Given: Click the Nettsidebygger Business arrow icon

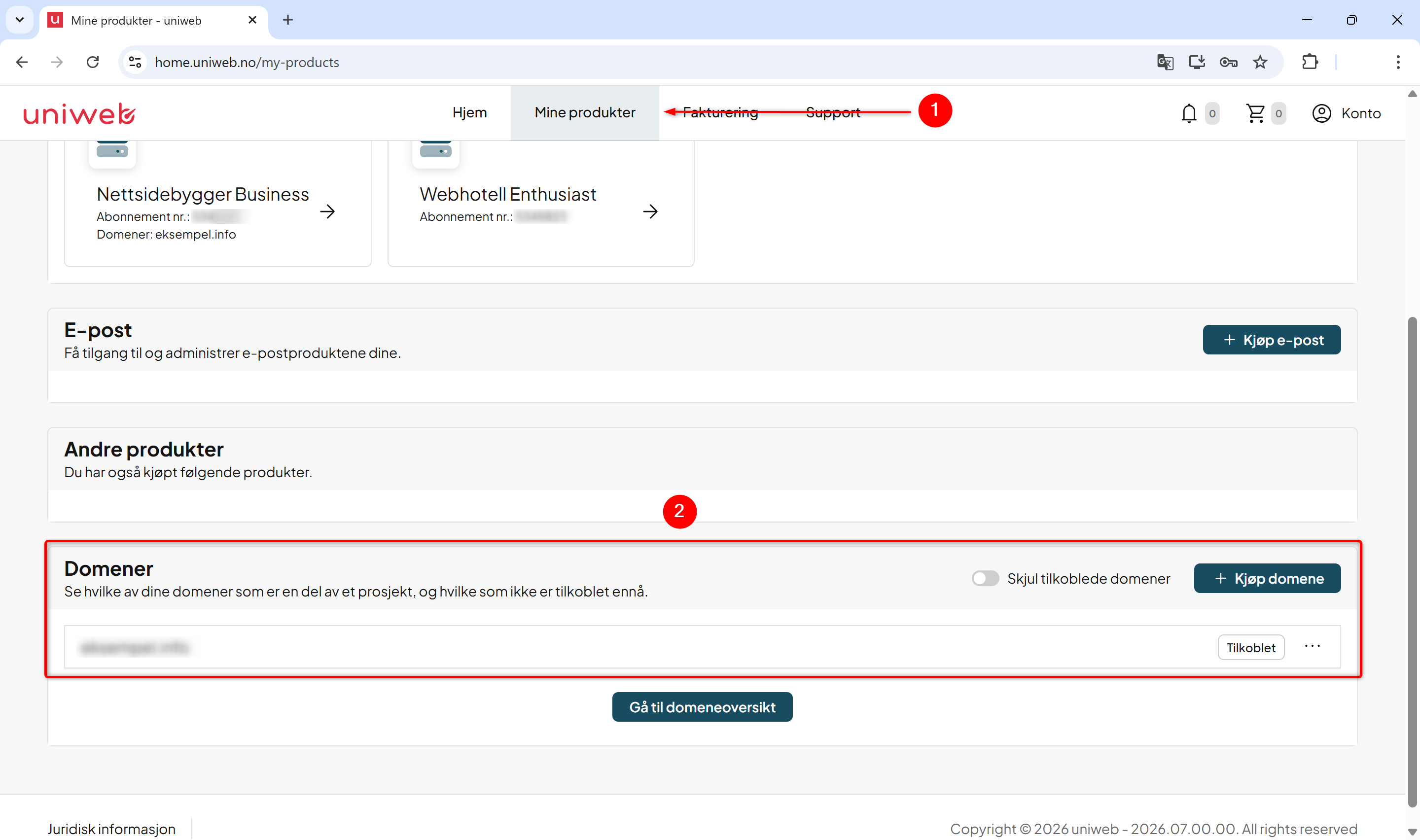Looking at the screenshot, I should click(x=327, y=211).
